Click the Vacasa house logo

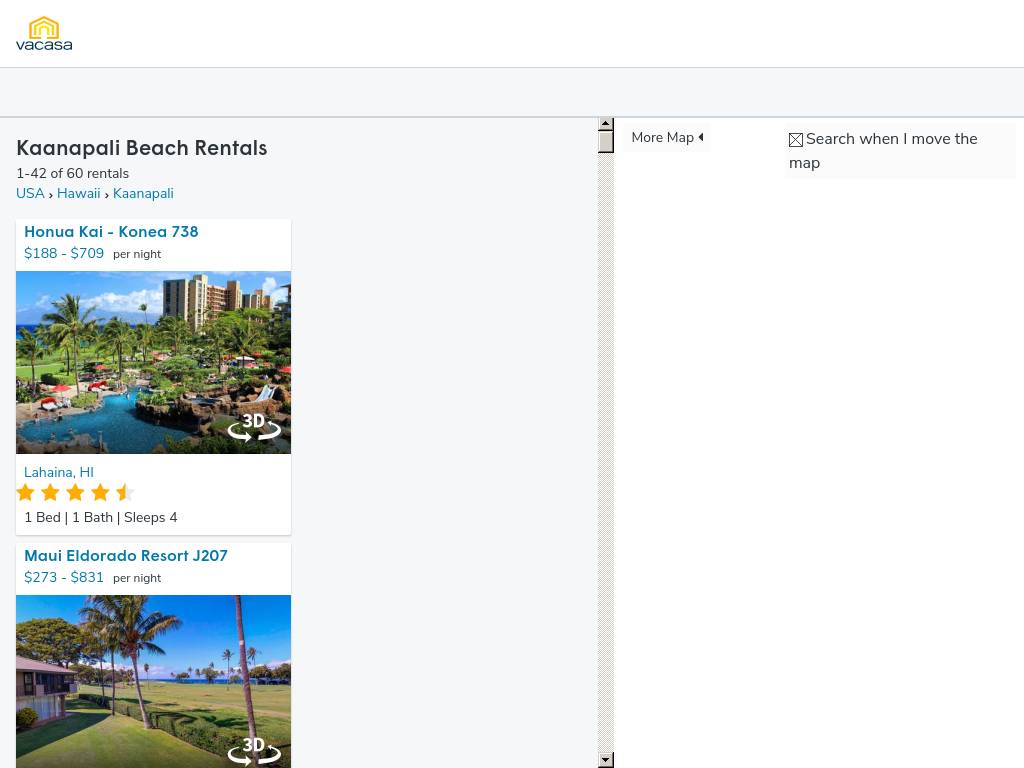point(44,33)
